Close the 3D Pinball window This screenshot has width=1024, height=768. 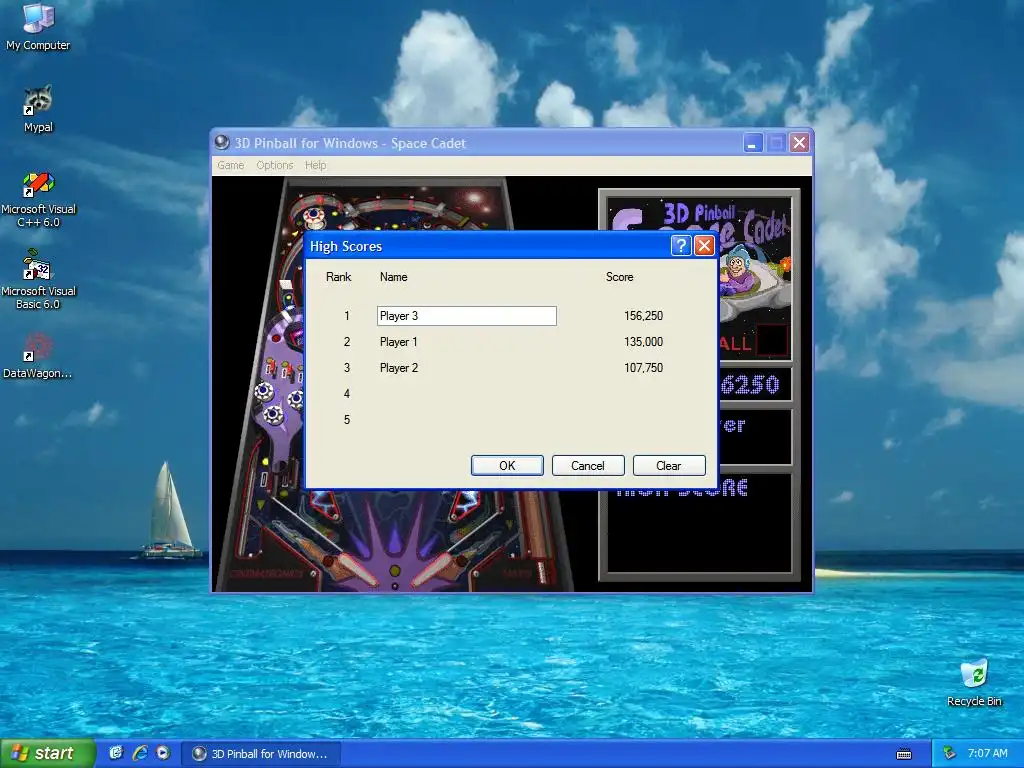click(799, 143)
